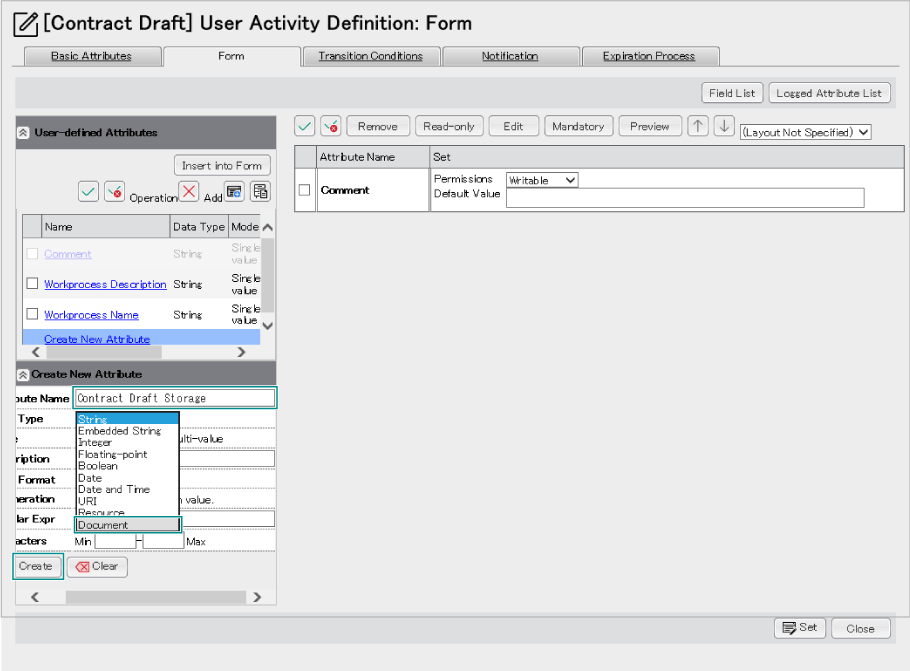
Task: Select Document in the type list
Action: (x=128, y=525)
